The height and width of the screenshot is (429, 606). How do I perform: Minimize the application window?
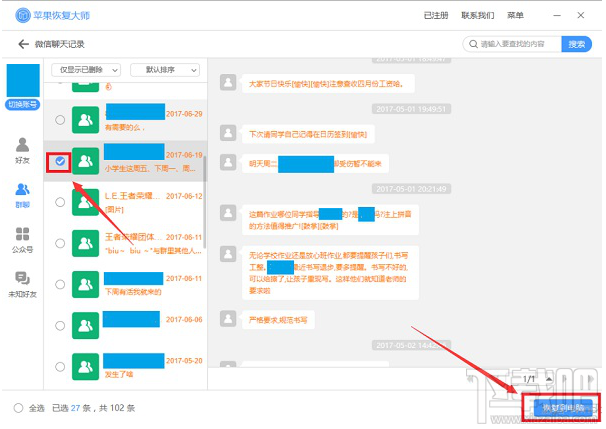point(557,15)
